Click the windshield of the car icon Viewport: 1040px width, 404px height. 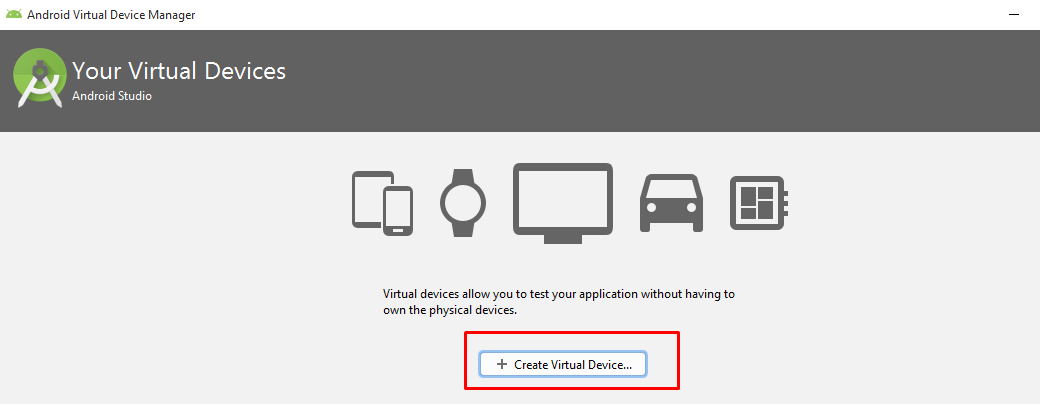click(x=671, y=187)
